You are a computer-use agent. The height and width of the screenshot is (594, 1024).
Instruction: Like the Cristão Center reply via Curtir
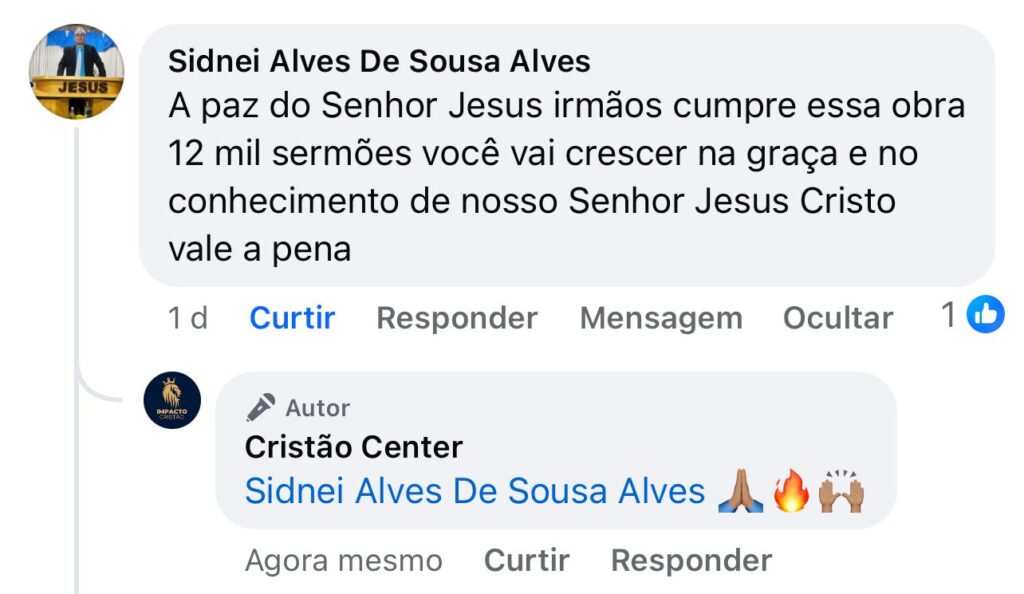(527, 561)
